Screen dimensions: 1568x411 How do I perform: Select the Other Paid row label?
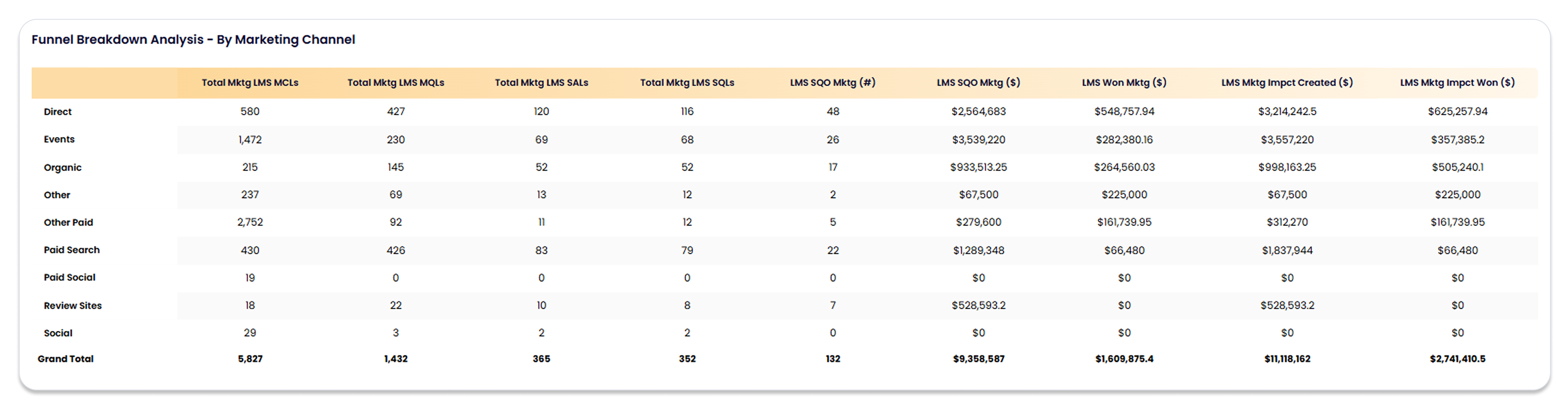(x=68, y=222)
